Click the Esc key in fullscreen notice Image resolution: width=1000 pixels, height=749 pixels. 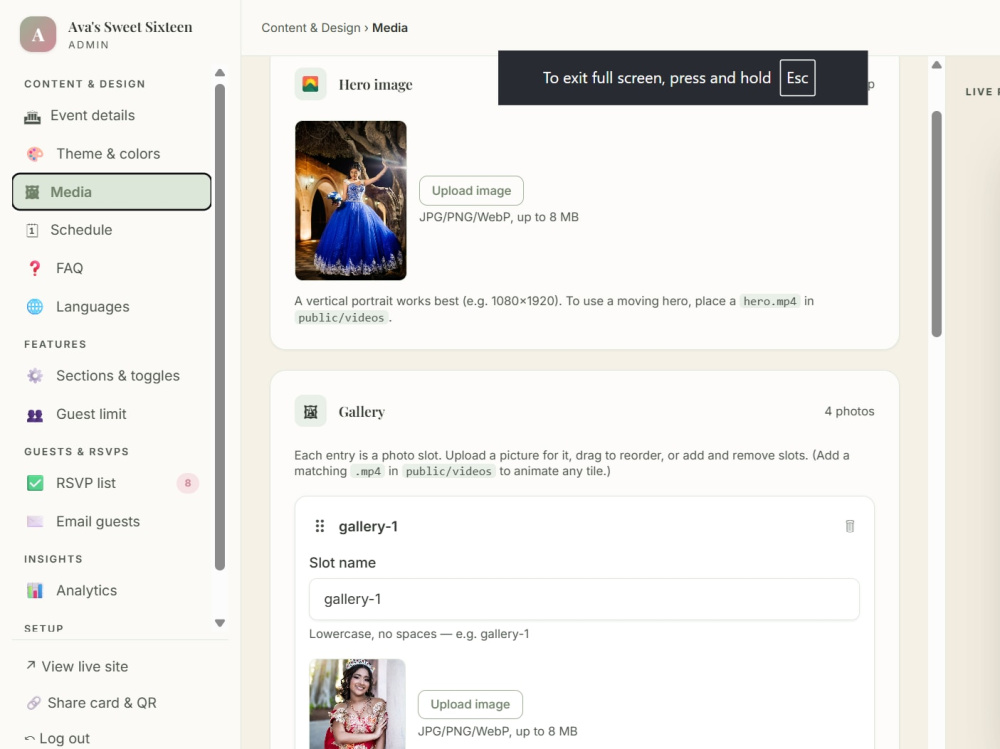(797, 78)
